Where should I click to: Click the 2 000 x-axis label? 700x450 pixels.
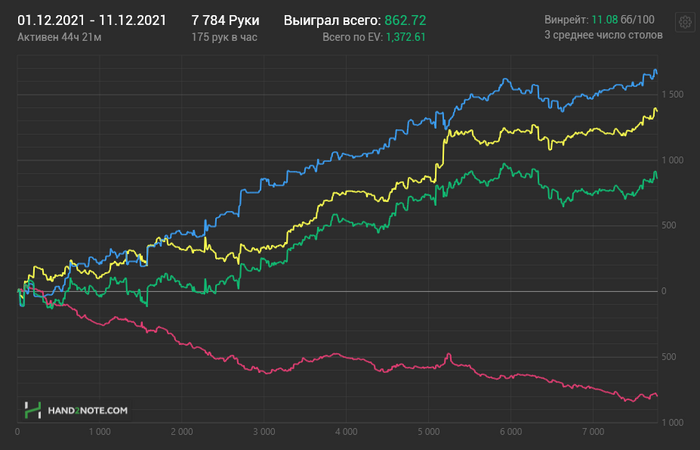[x=182, y=432]
